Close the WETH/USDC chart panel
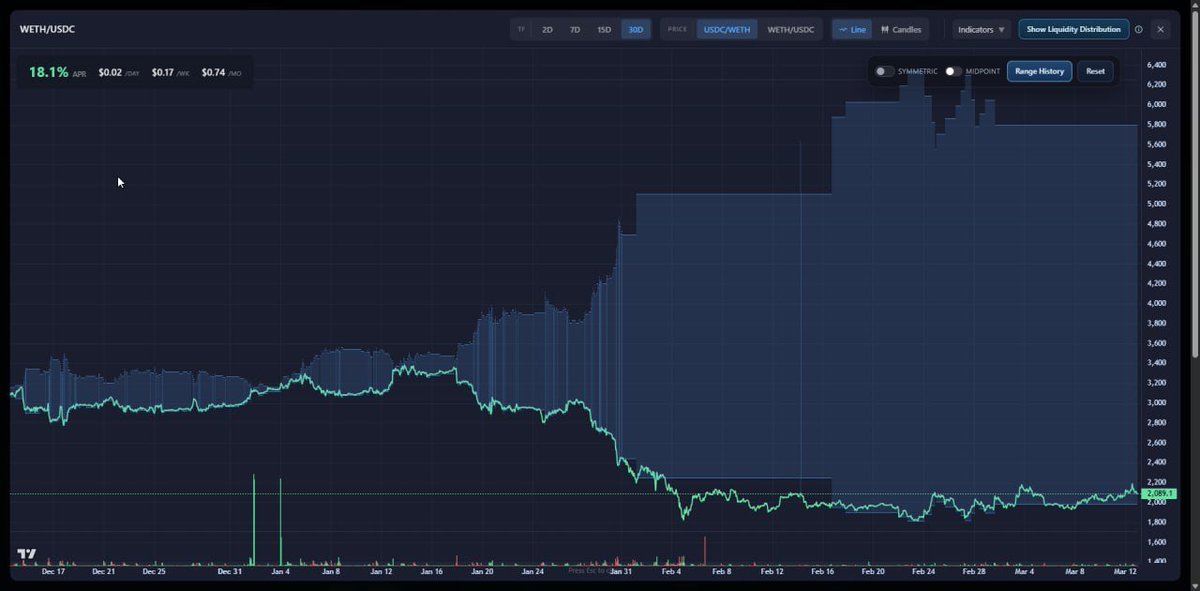The image size is (1200, 591). [x=1160, y=30]
